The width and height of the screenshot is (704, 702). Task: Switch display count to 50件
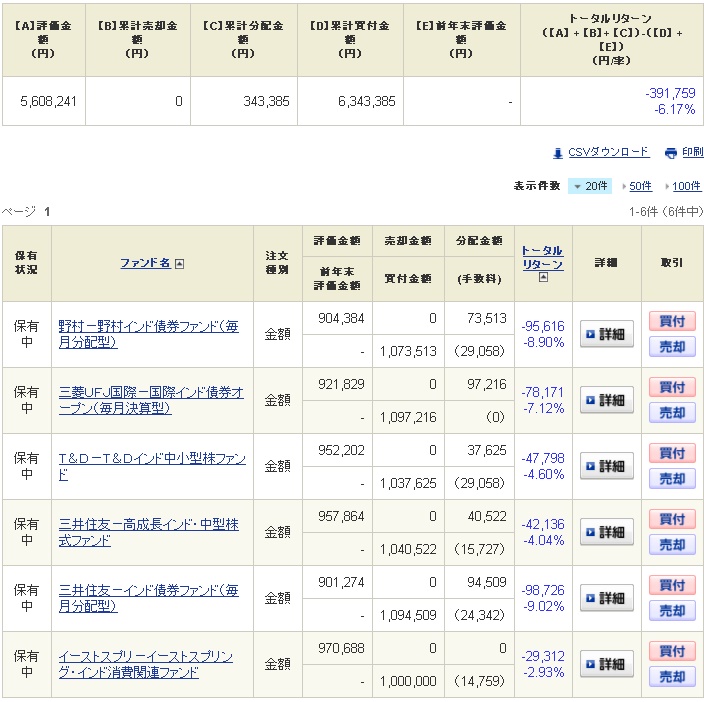coord(640,186)
